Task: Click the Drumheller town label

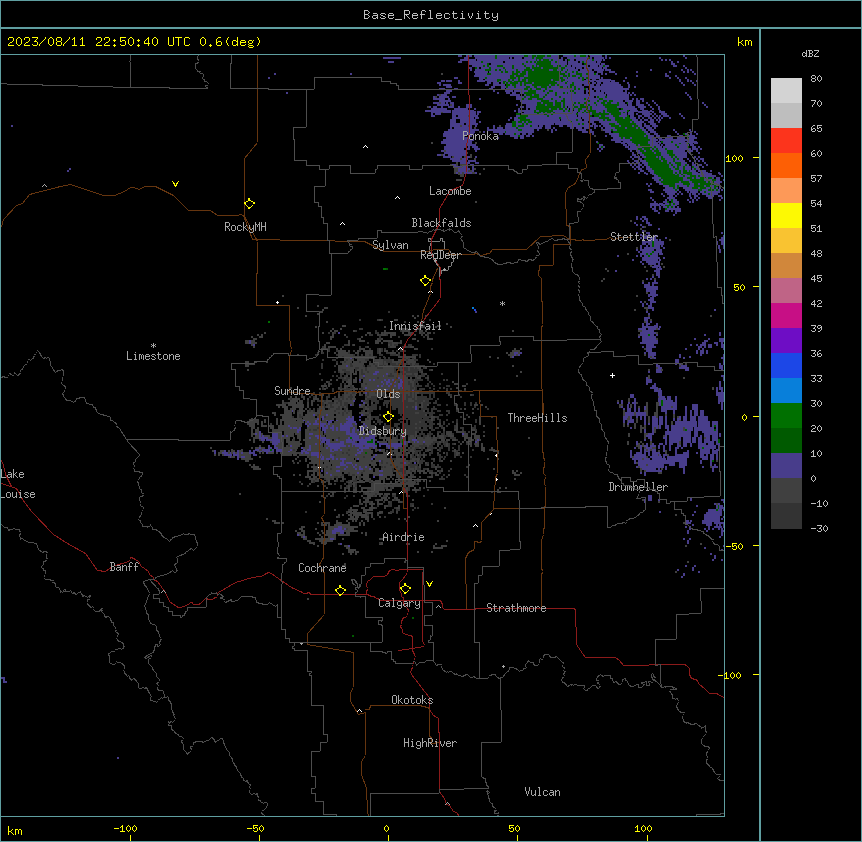Action: [638, 487]
